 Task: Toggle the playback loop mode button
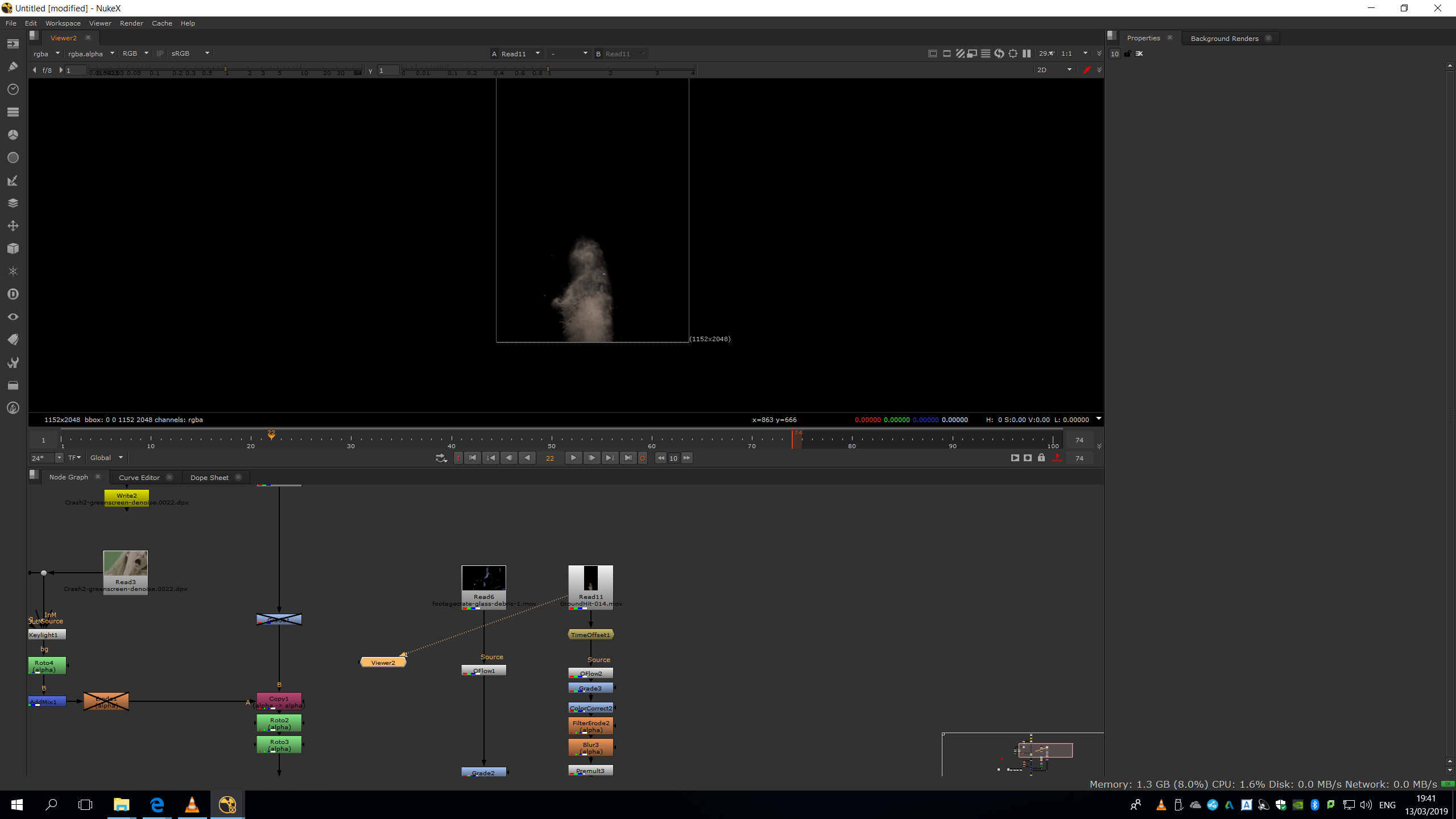pos(441,458)
